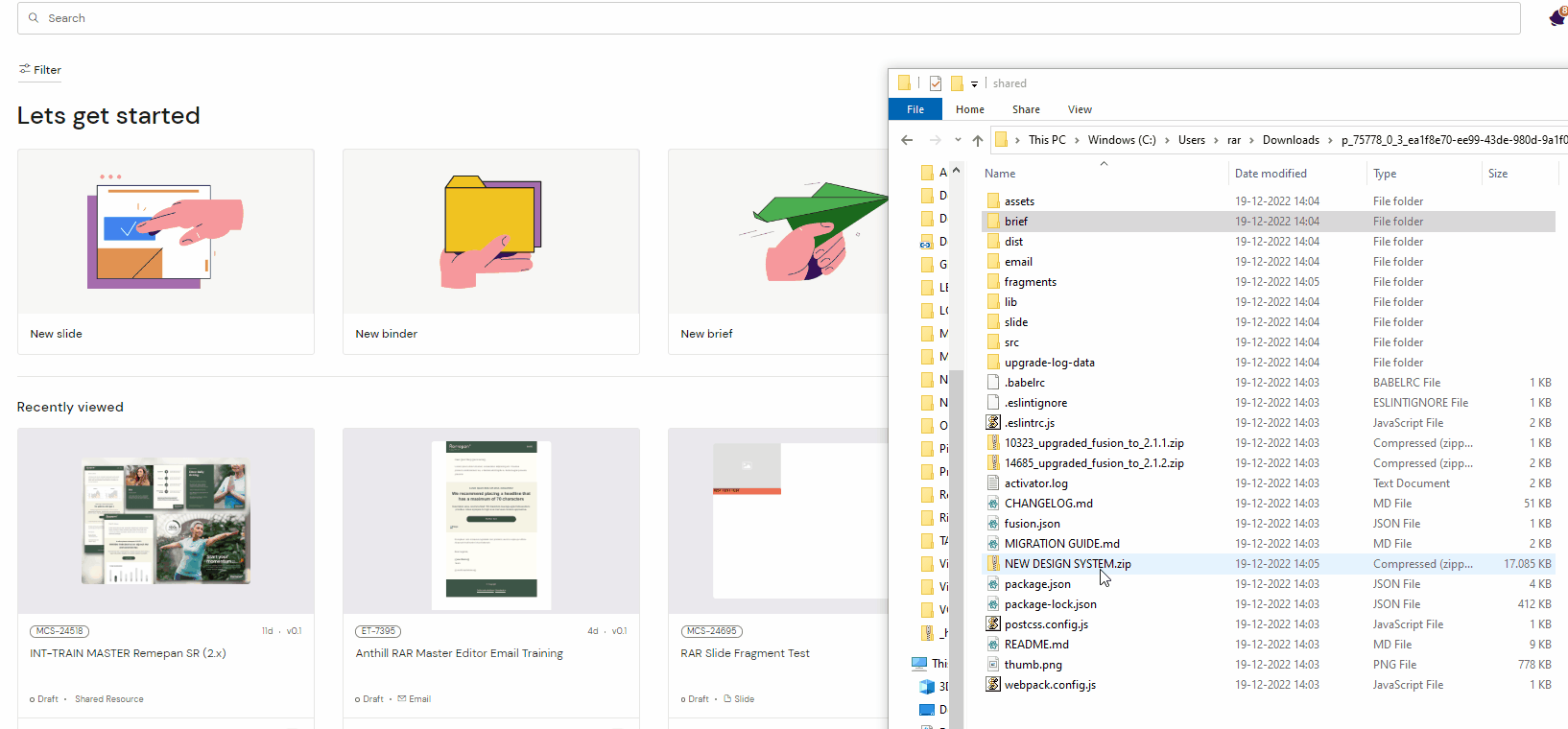The height and width of the screenshot is (729, 1568).
Task: Open the recent locations dropdown arrow
Action: (x=958, y=140)
